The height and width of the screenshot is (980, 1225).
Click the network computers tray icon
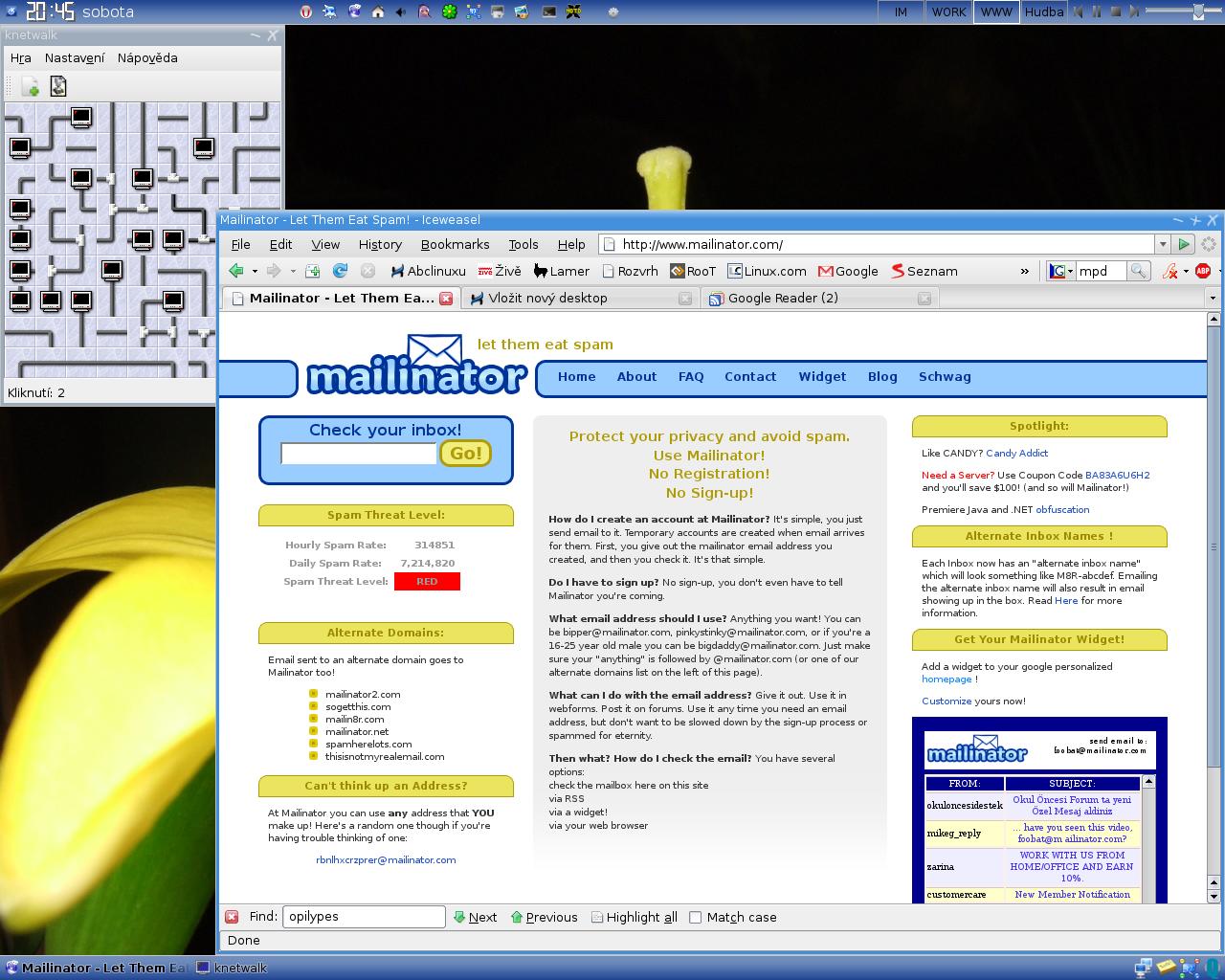coord(1145,968)
